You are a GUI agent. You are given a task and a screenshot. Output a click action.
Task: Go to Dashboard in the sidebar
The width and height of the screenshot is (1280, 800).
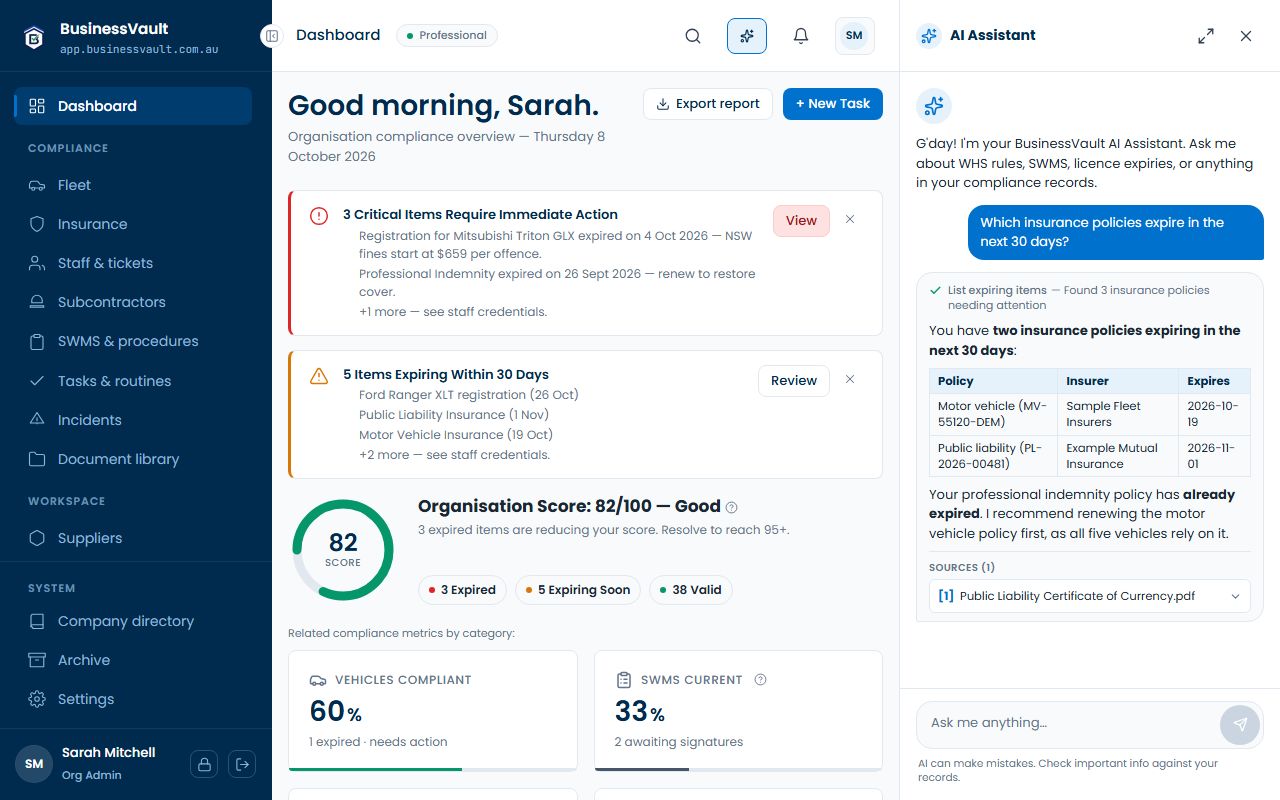(133, 106)
